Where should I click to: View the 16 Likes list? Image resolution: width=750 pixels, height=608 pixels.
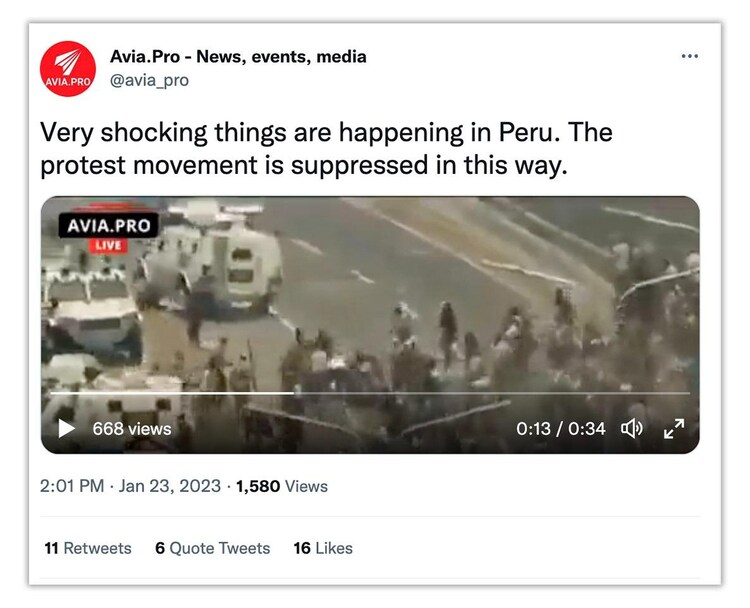tap(323, 548)
